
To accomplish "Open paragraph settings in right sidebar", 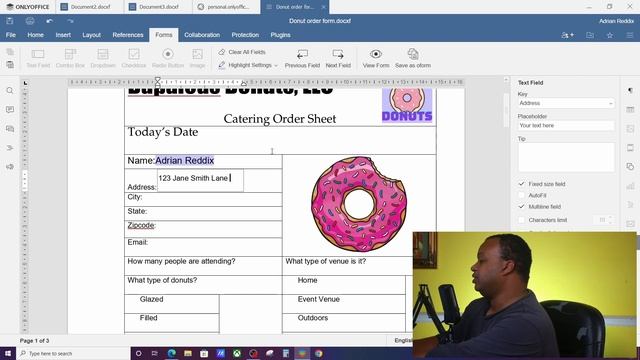I will (x=630, y=91).
